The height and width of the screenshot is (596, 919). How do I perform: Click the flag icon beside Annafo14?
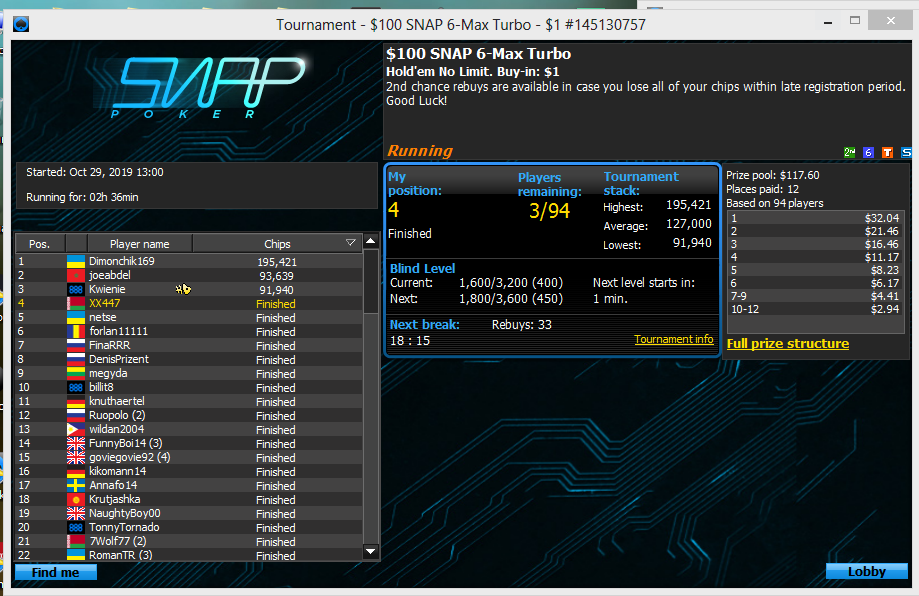click(x=76, y=485)
